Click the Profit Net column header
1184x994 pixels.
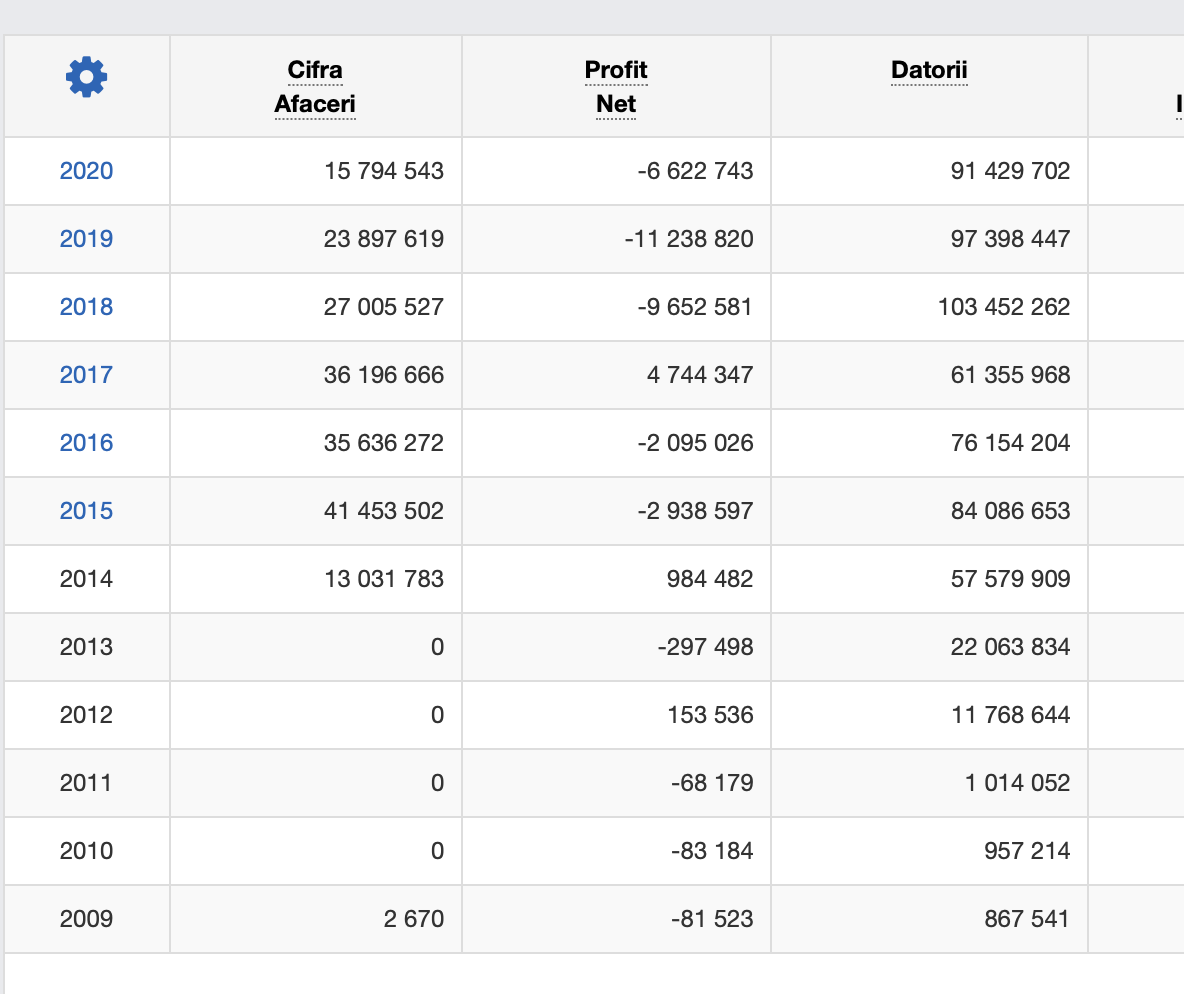pos(616,87)
